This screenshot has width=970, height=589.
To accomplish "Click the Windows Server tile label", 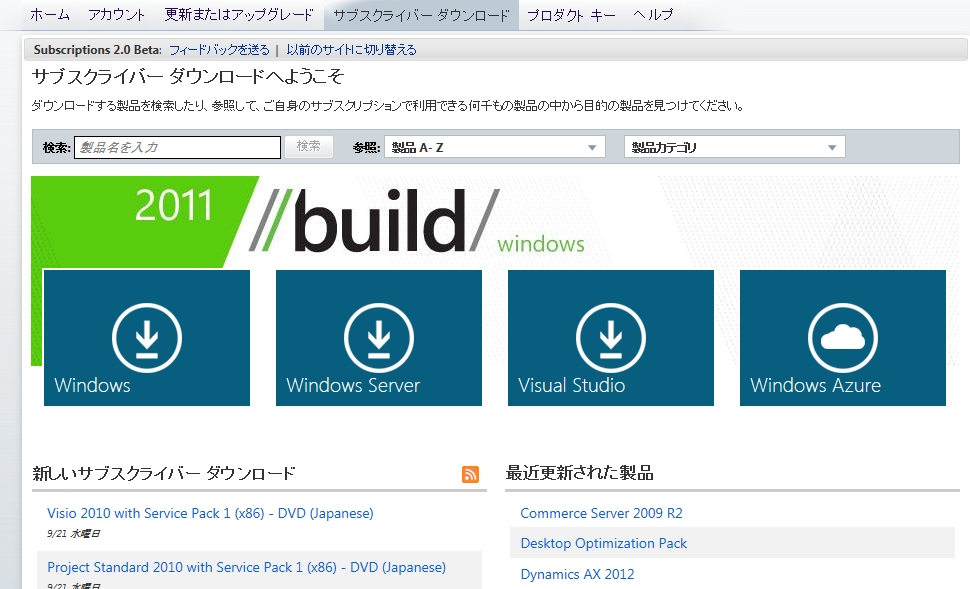I will [353, 385].
